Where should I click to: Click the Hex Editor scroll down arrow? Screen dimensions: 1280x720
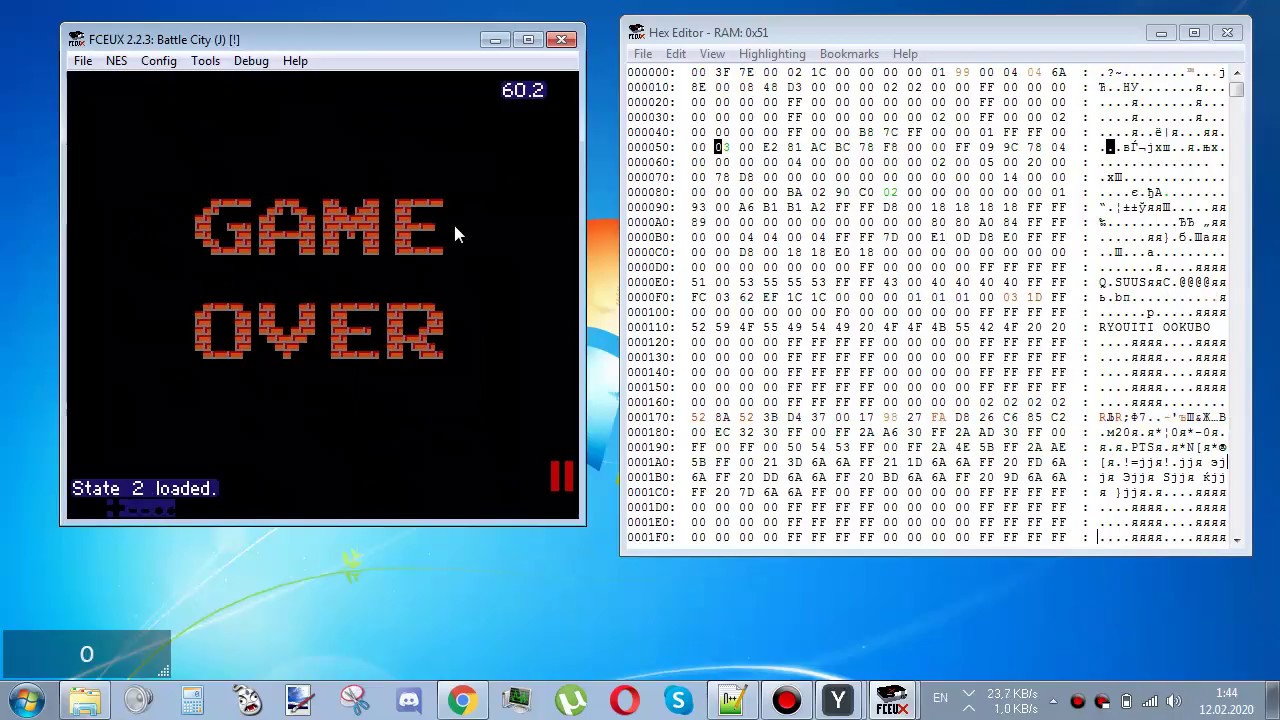click(1237, 539)
